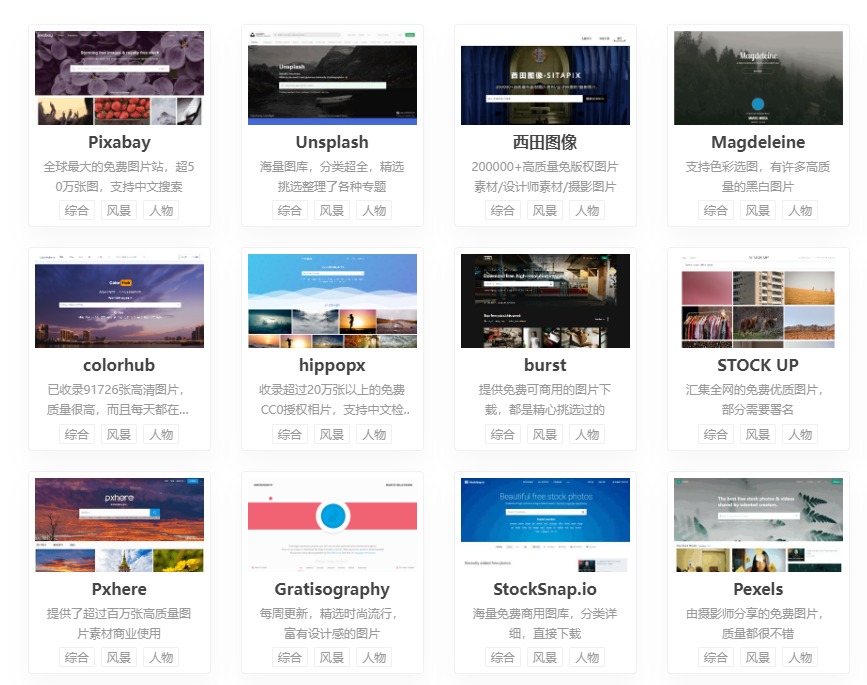Screen dimensions: 867x685
Task: Click the 综合 tag under Magdeleine
Action: pyautogui.click(x=716, y=211)
